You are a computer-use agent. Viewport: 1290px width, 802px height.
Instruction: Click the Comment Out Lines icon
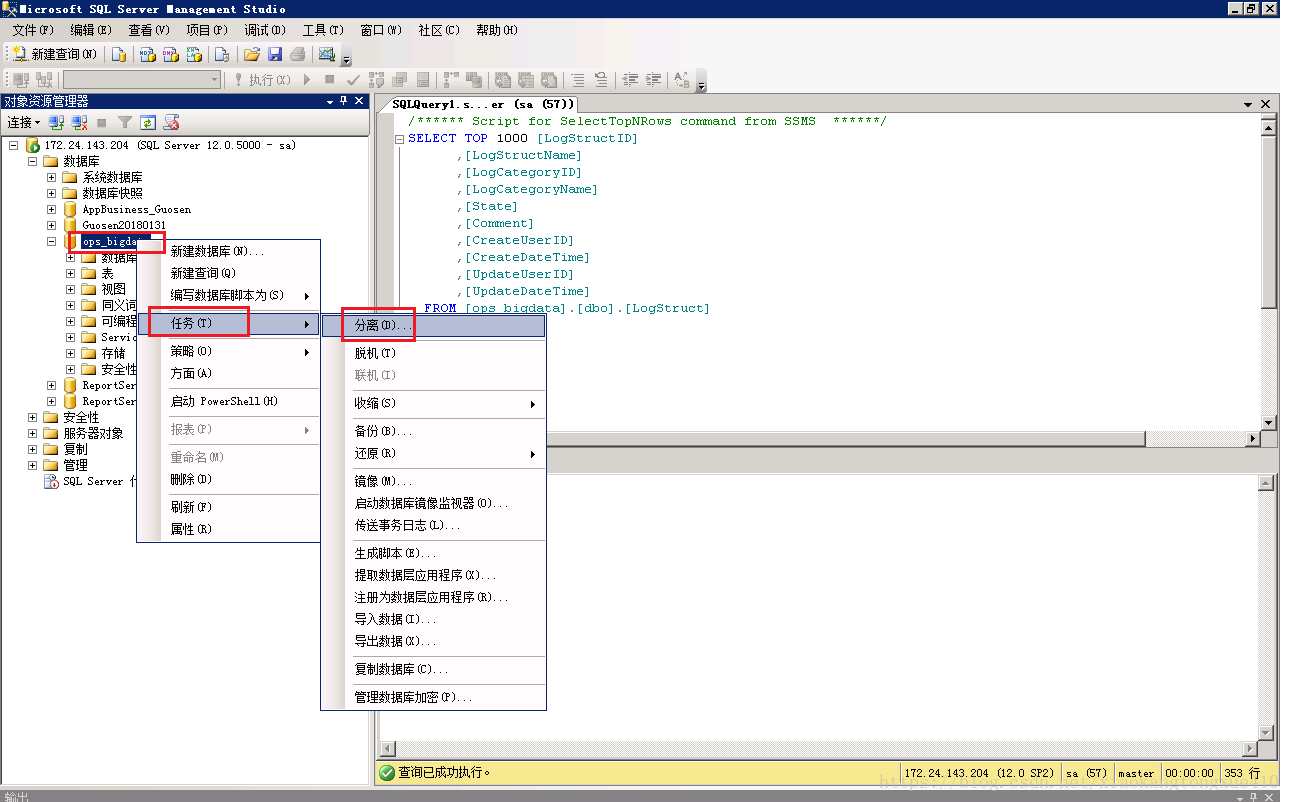(578, 80)
